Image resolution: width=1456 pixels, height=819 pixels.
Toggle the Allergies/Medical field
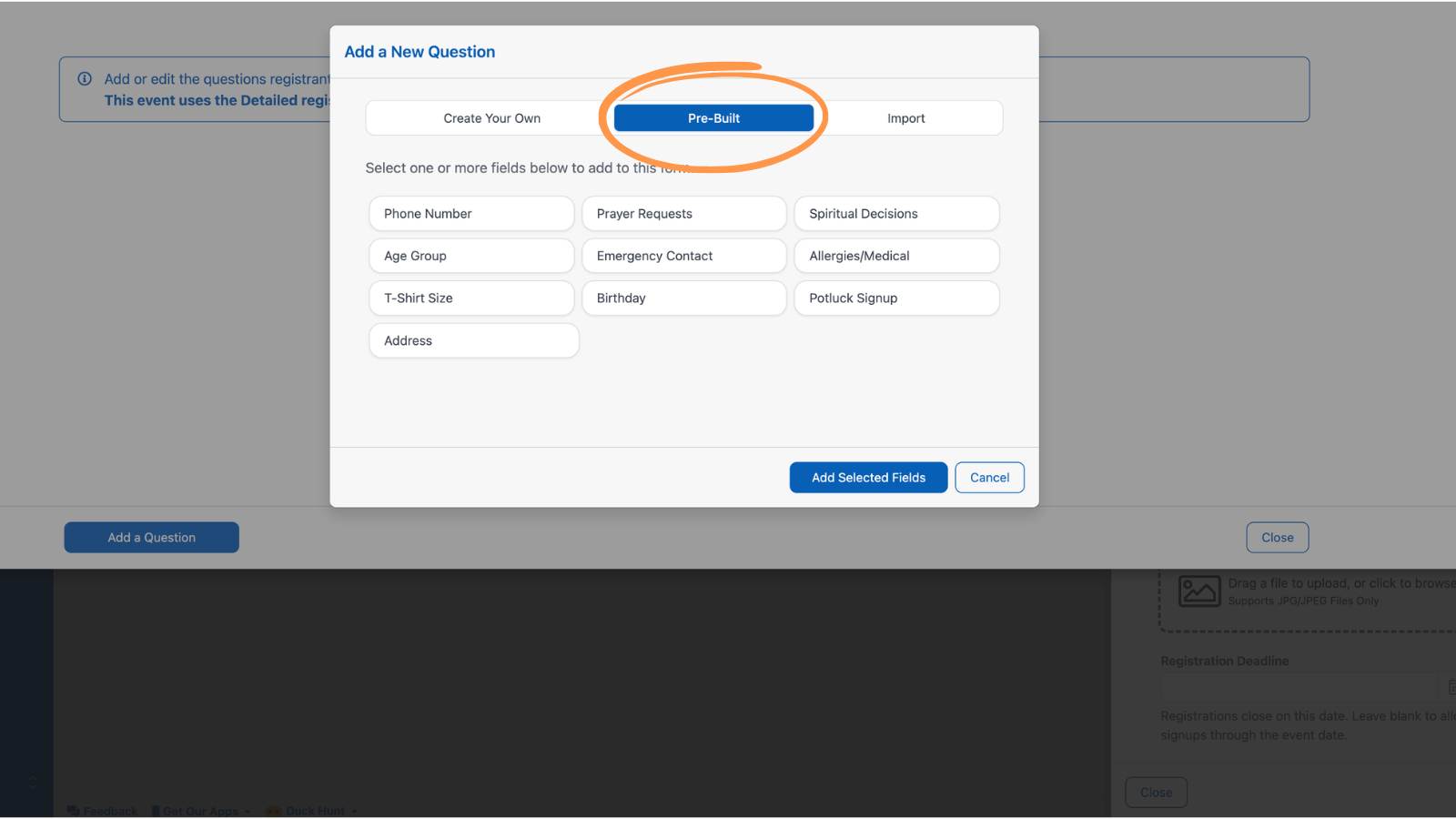tap(896, 256)
